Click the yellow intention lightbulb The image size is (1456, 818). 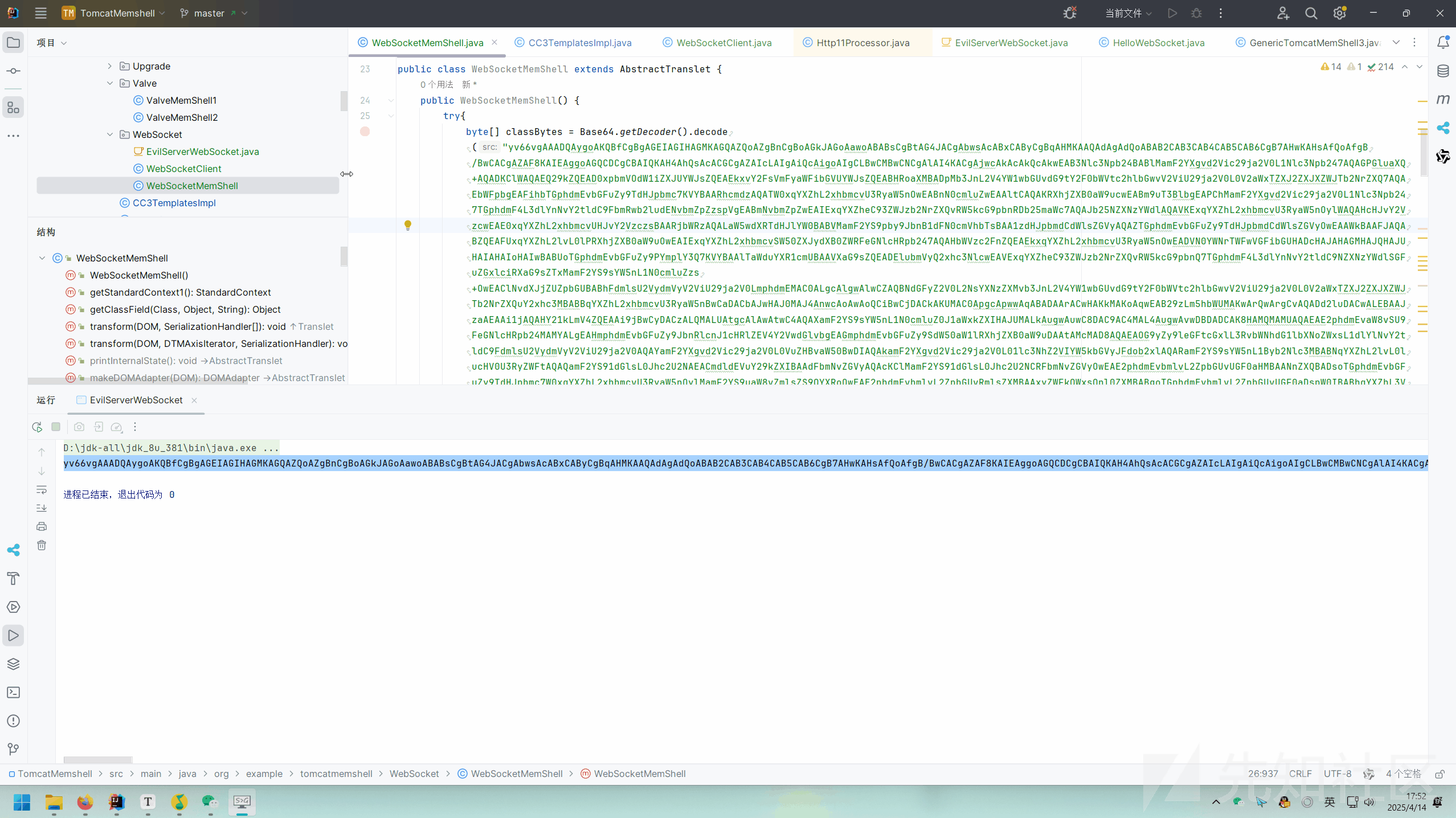pyautogui.click(x=408, y=226)
